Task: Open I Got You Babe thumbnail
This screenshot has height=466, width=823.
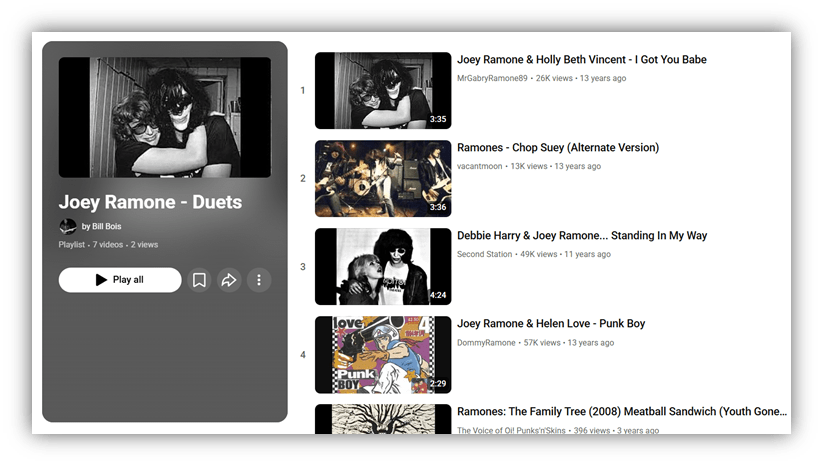Action: (x=383, y=91)
